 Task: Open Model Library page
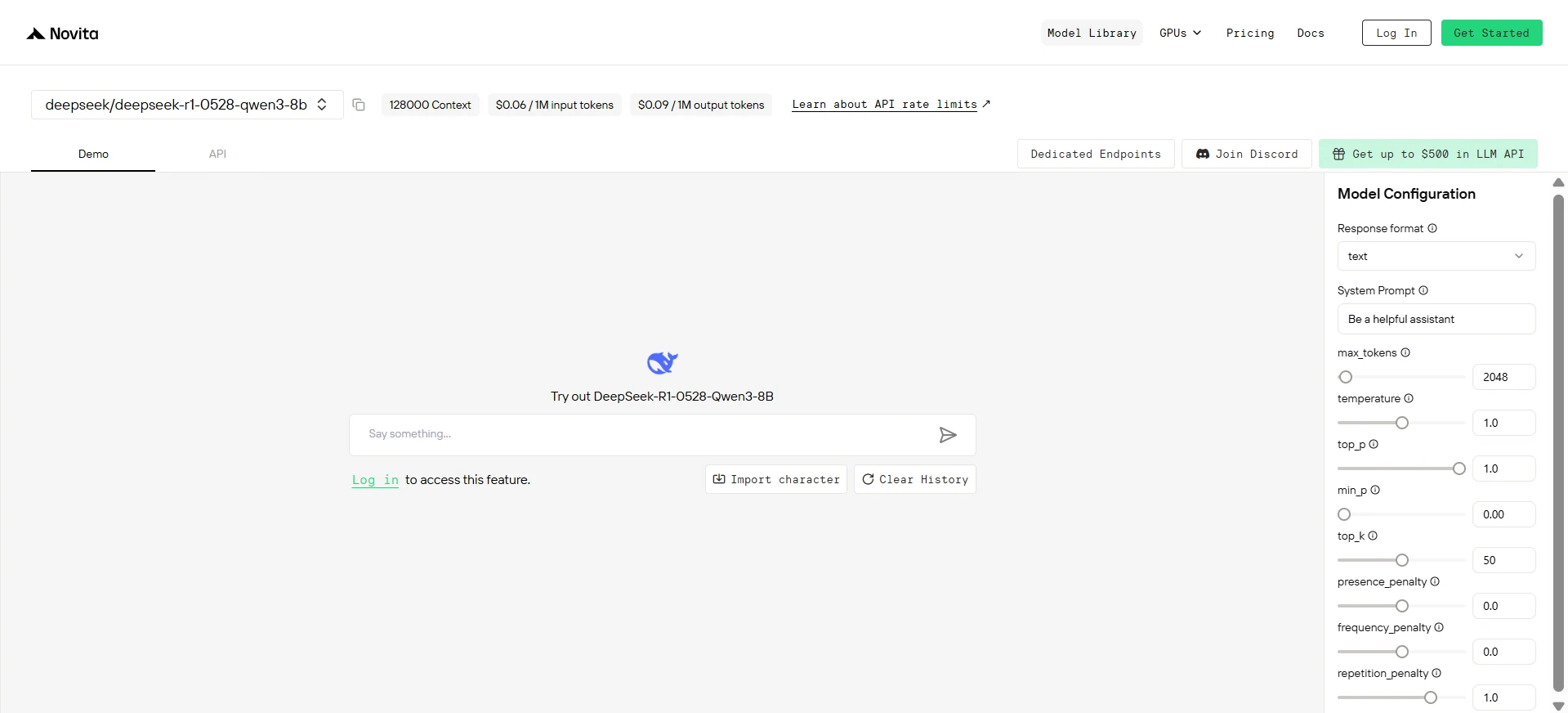(x=1092, y=33)
